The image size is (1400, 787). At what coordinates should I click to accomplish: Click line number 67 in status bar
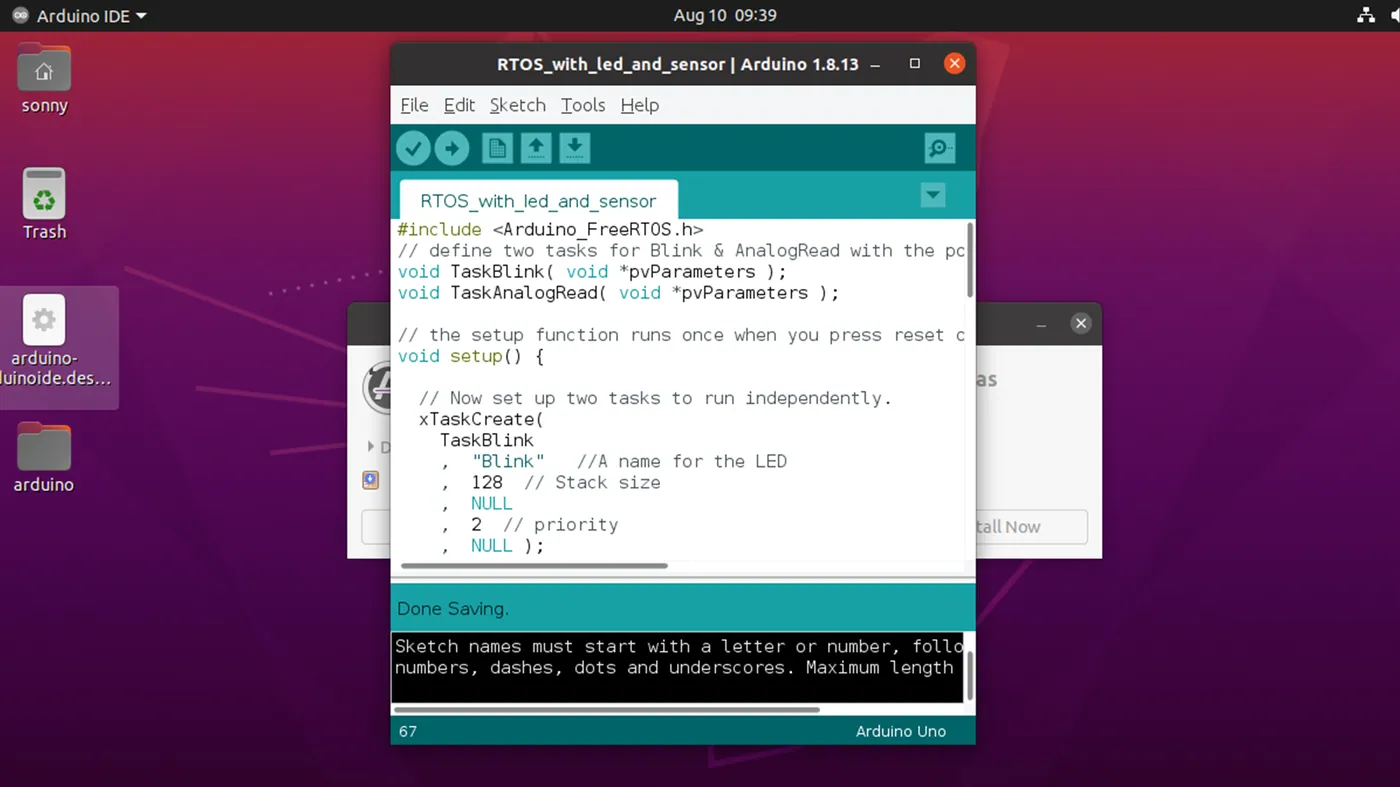pyautogui.click(x=408, y=731)
